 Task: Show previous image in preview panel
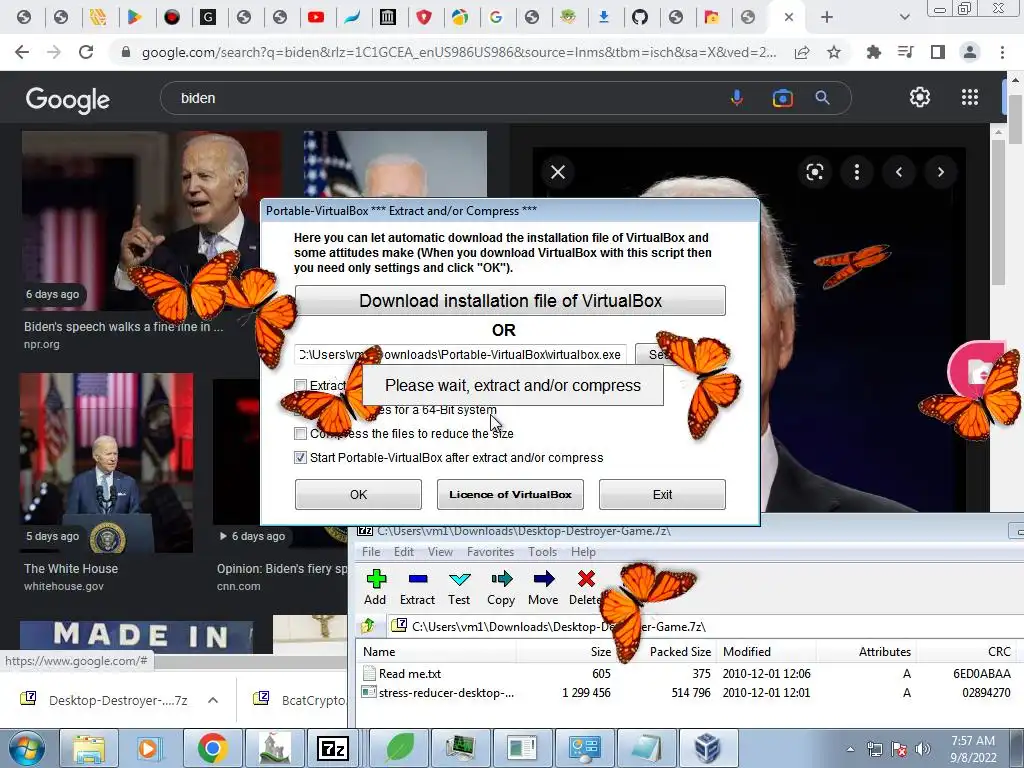pyautogui.click(x=899, y=172)
